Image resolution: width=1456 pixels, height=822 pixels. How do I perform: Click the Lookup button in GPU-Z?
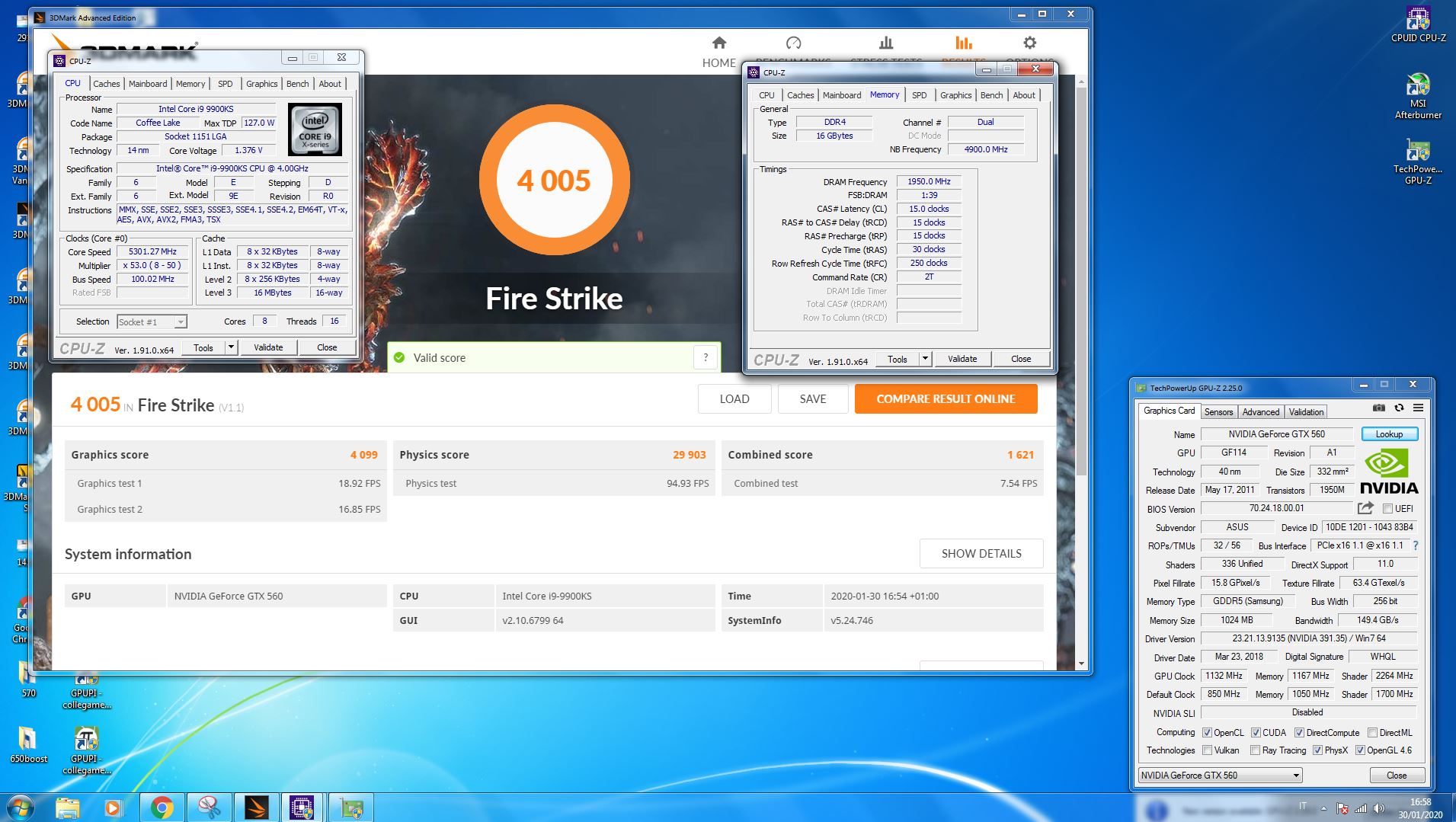1388,433
